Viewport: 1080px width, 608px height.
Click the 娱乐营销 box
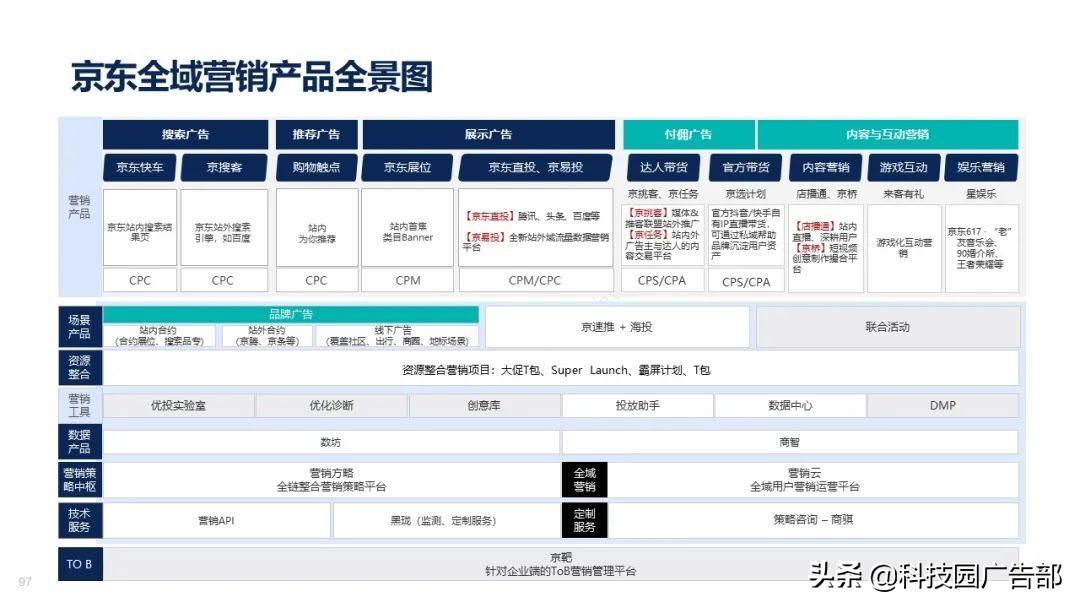tap(981, 167)
